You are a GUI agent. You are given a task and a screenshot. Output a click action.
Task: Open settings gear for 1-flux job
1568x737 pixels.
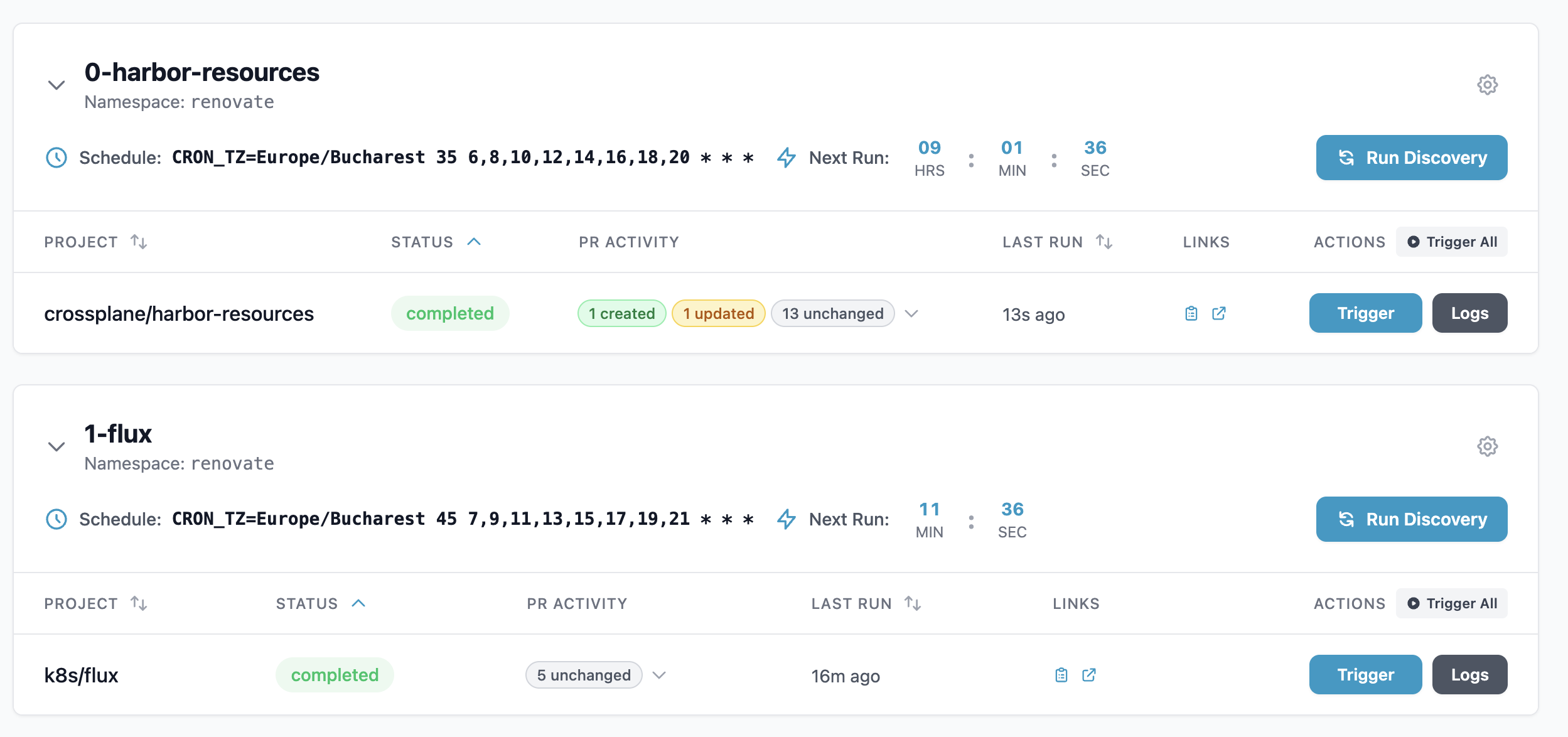click(1486, 446)
